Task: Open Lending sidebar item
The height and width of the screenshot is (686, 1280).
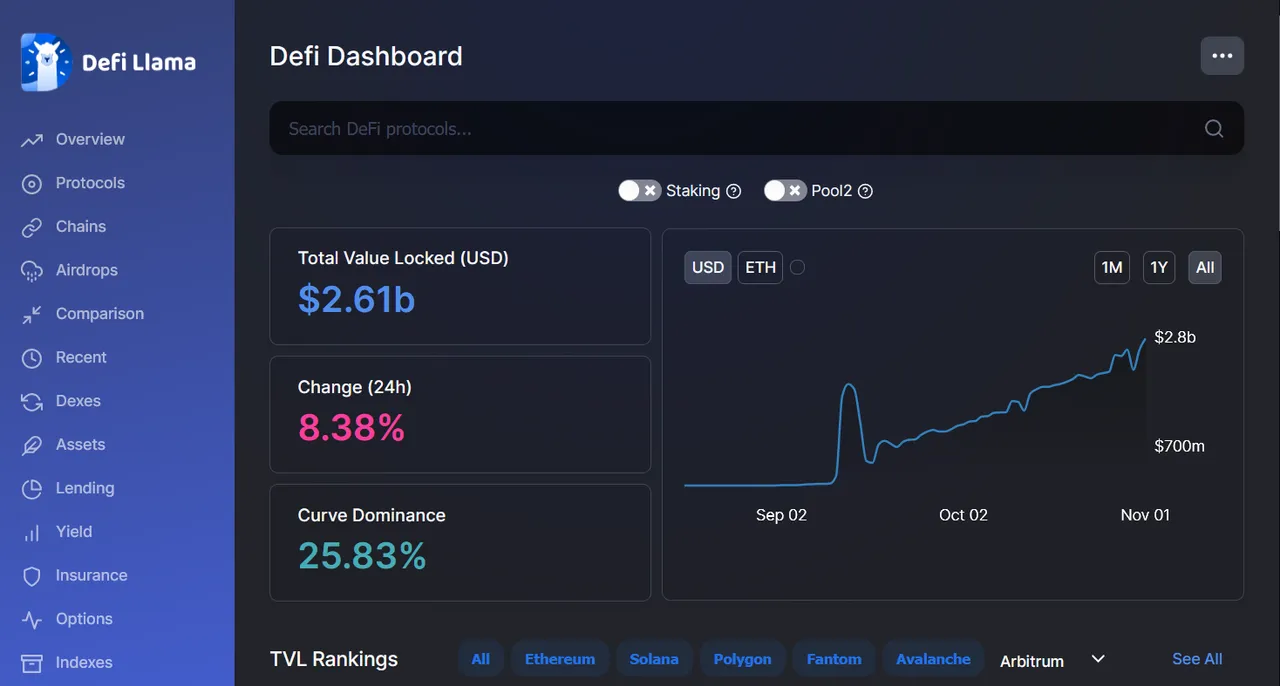Action: click(x=85, y=488)
